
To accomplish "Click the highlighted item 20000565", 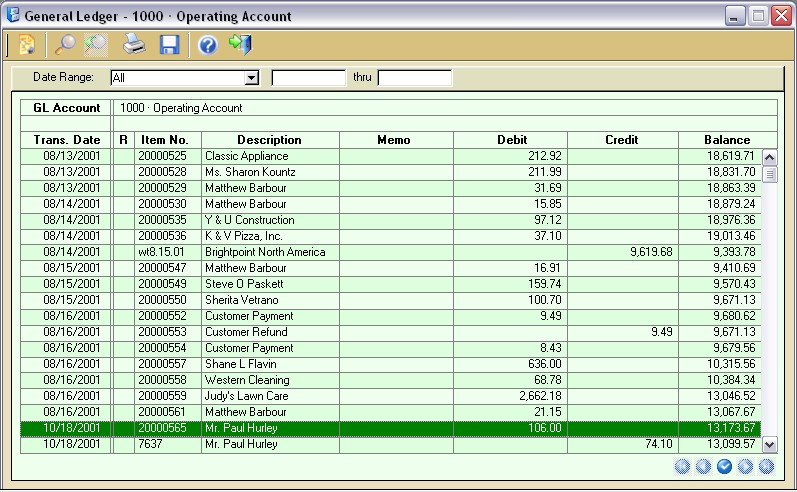I will [162, 428].
